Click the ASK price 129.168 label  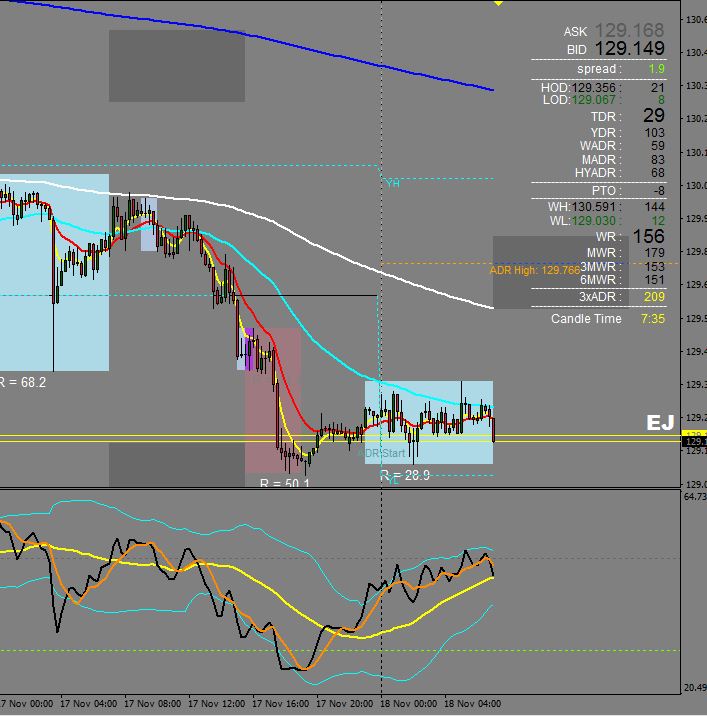coord(628,32)
